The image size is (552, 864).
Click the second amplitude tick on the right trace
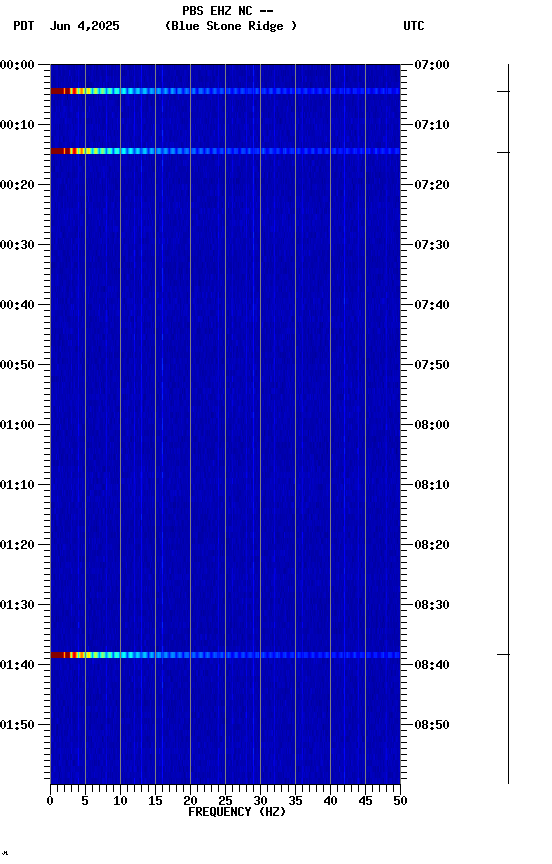click(503, 152)
